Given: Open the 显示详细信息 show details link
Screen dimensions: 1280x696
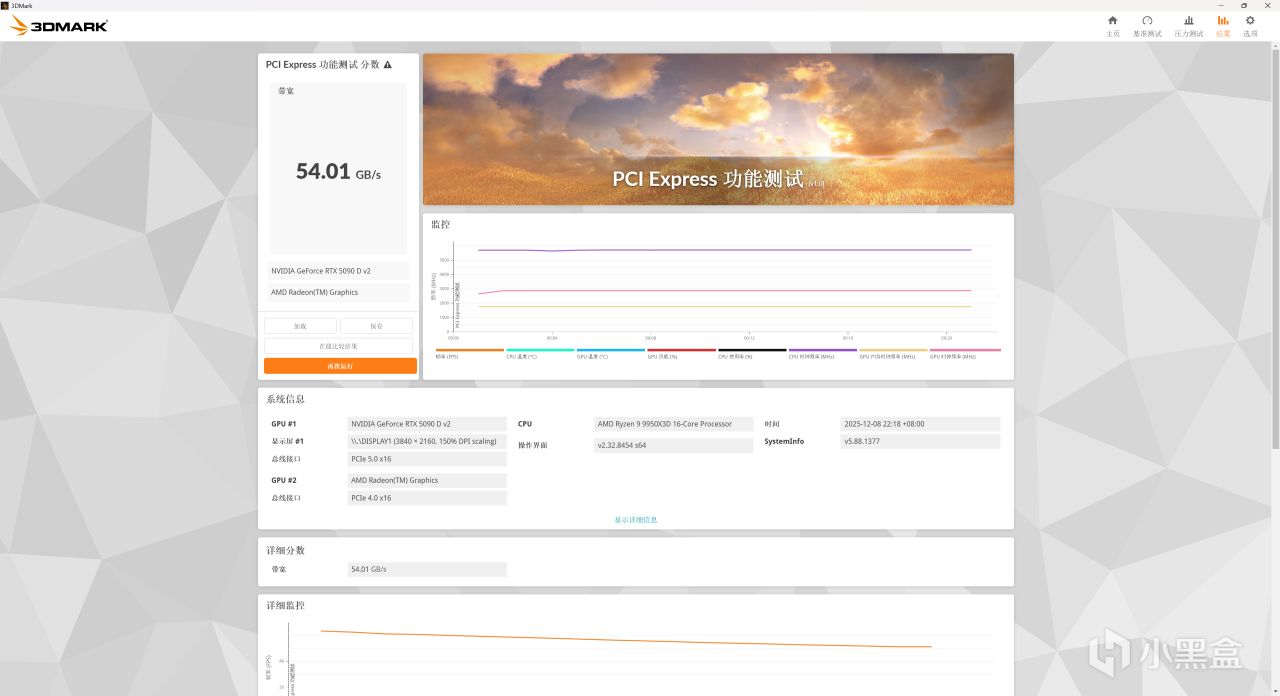Looking at the screenshot, I should click(x=636, y=520).
